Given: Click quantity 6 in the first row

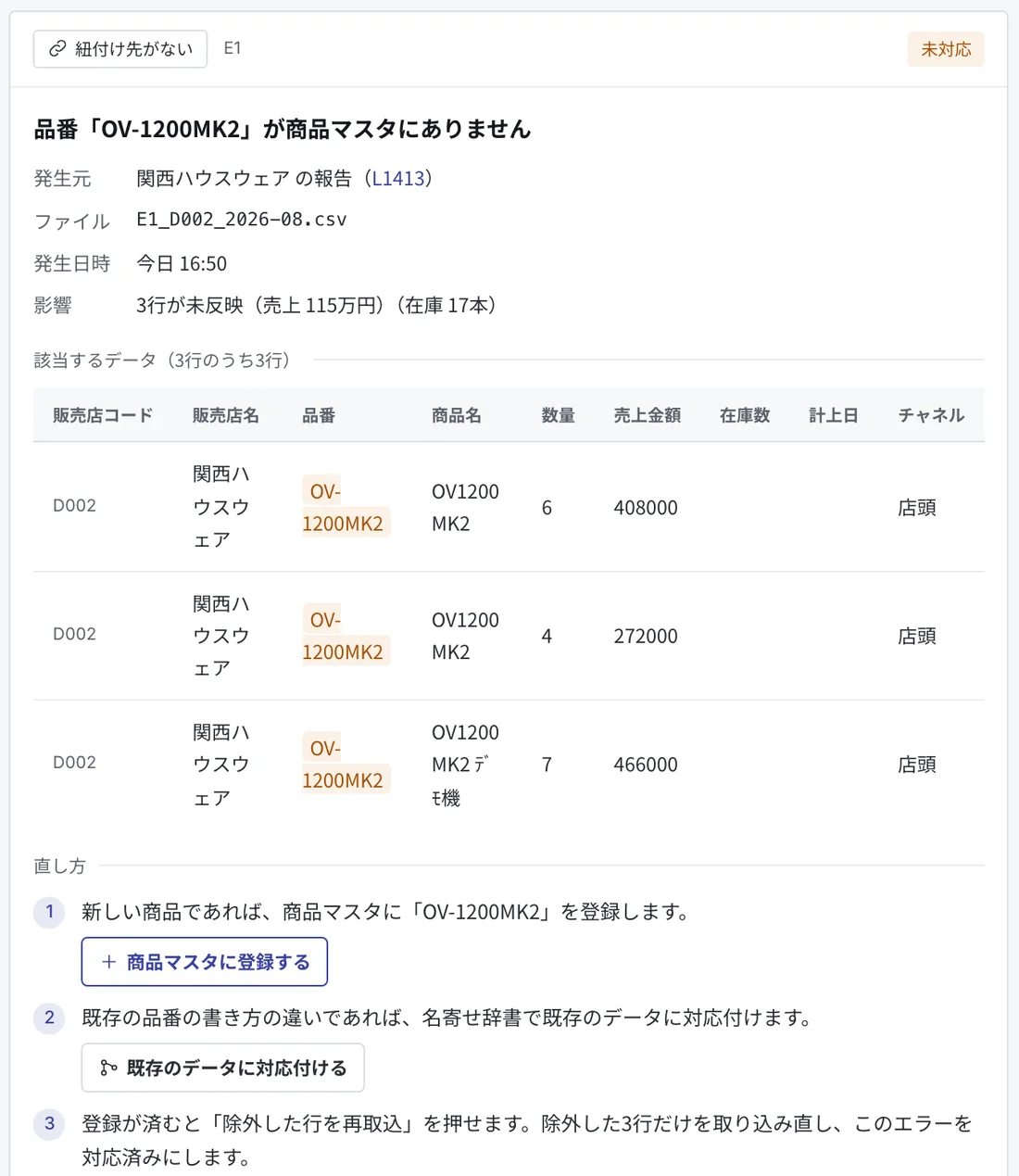Looking at the screenshot, I should click(x=547, y=508).
